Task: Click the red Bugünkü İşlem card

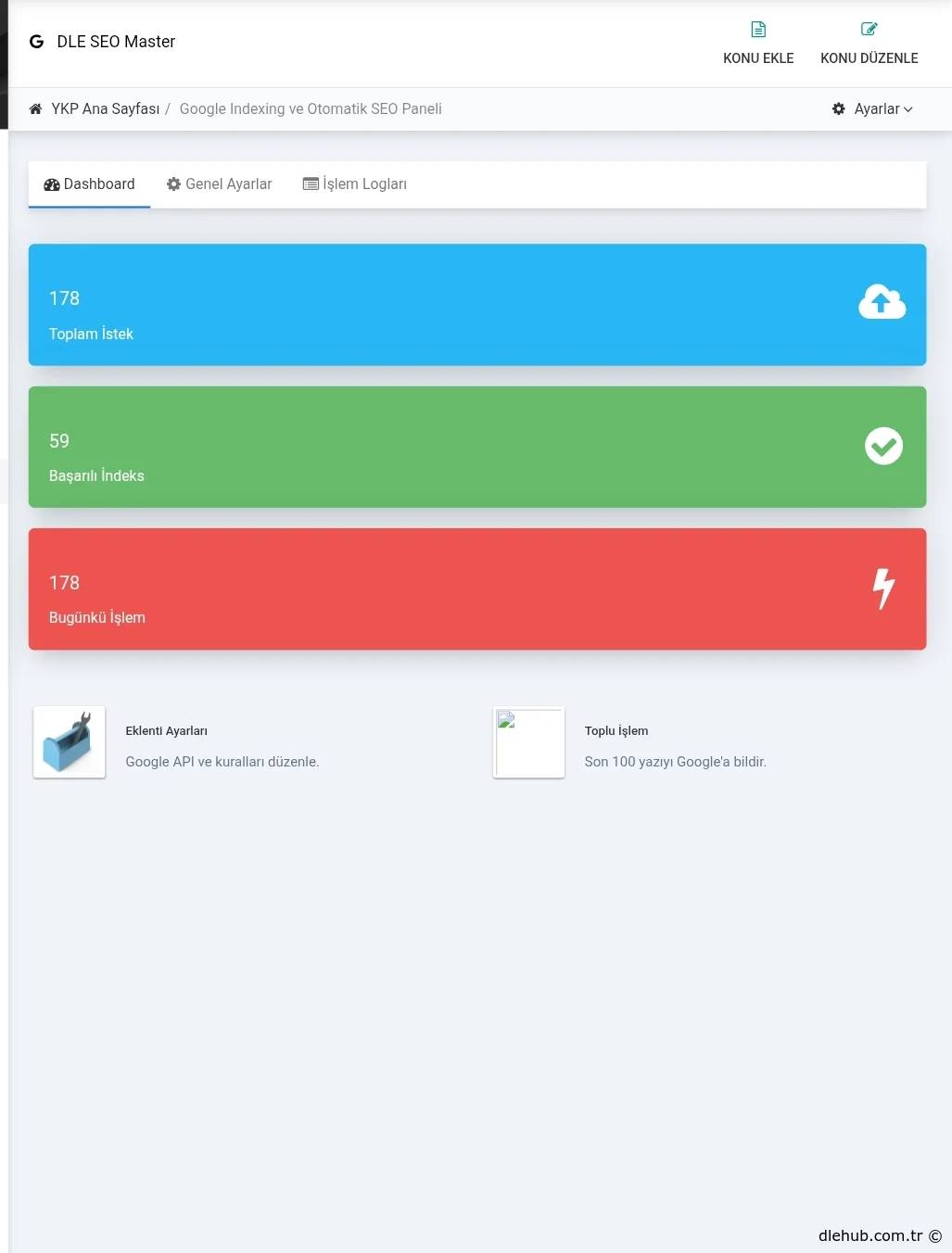Action: click(477, 589)
